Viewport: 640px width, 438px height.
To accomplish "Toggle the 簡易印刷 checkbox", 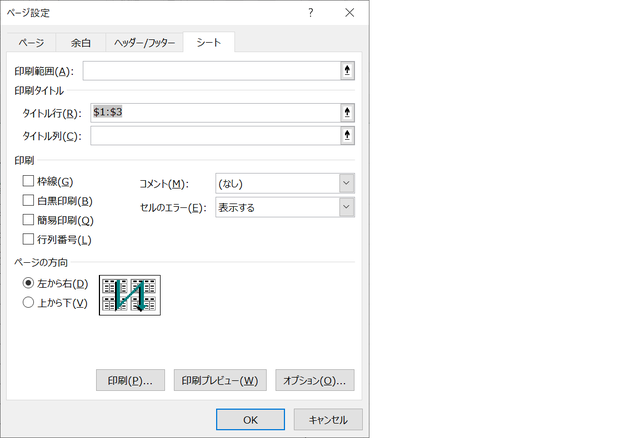I will click(28, 220).
